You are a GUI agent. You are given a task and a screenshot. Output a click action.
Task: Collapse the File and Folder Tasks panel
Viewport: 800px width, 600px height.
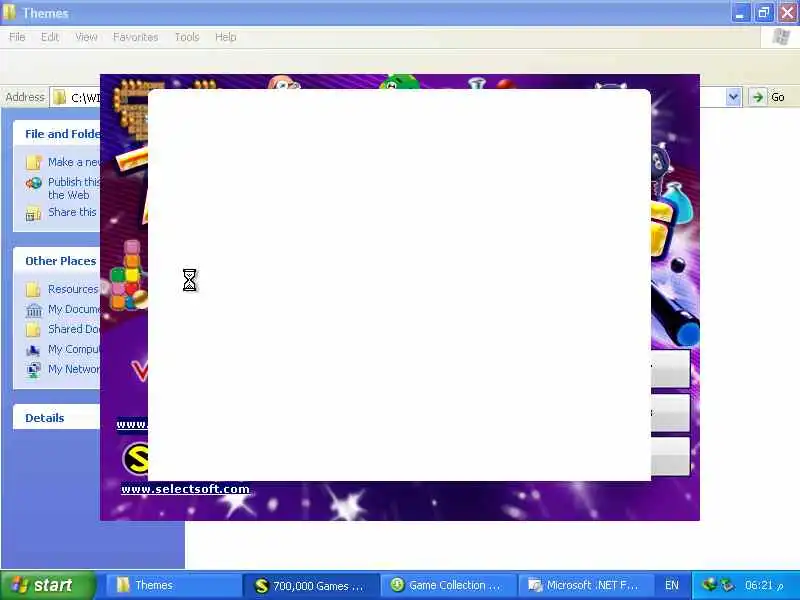57,134
